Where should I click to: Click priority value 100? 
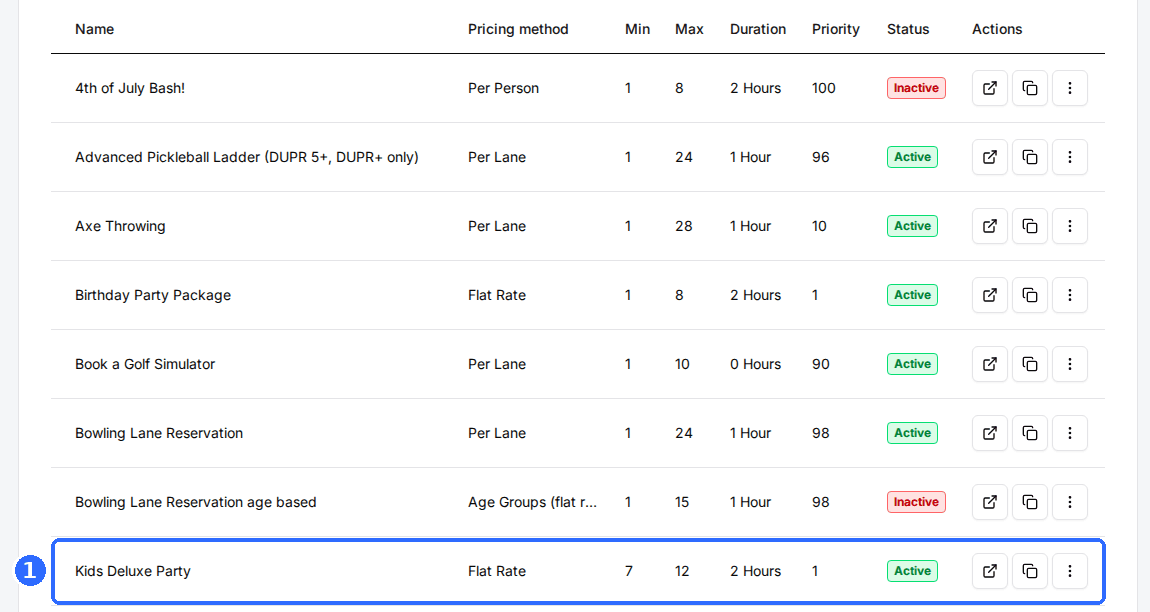824,88
